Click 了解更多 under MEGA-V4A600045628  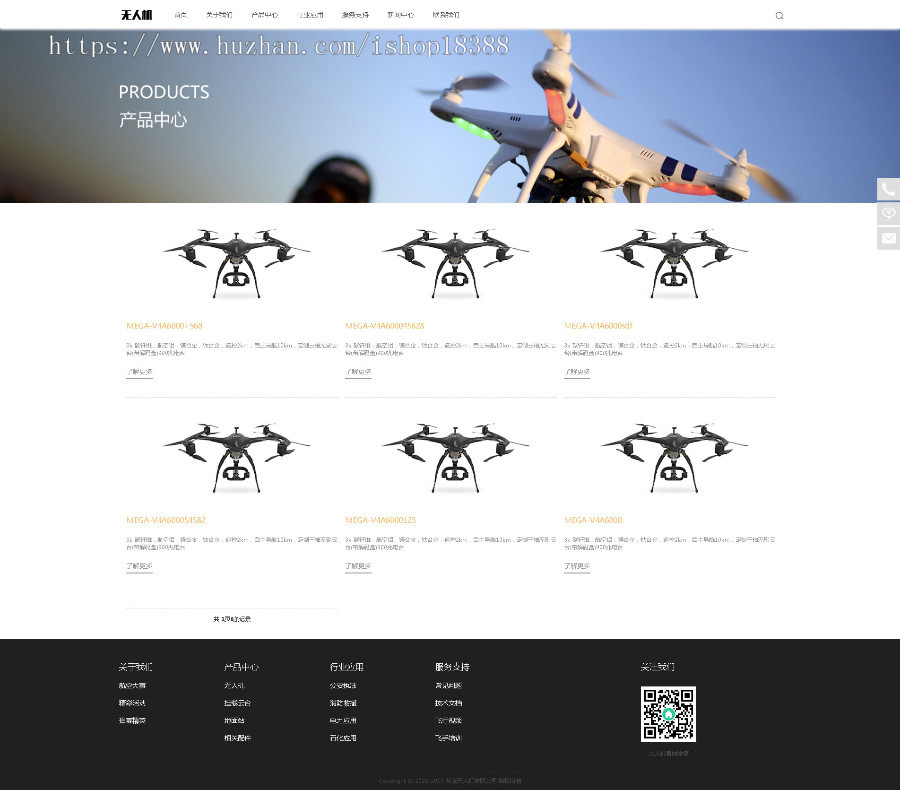point(358,372)
